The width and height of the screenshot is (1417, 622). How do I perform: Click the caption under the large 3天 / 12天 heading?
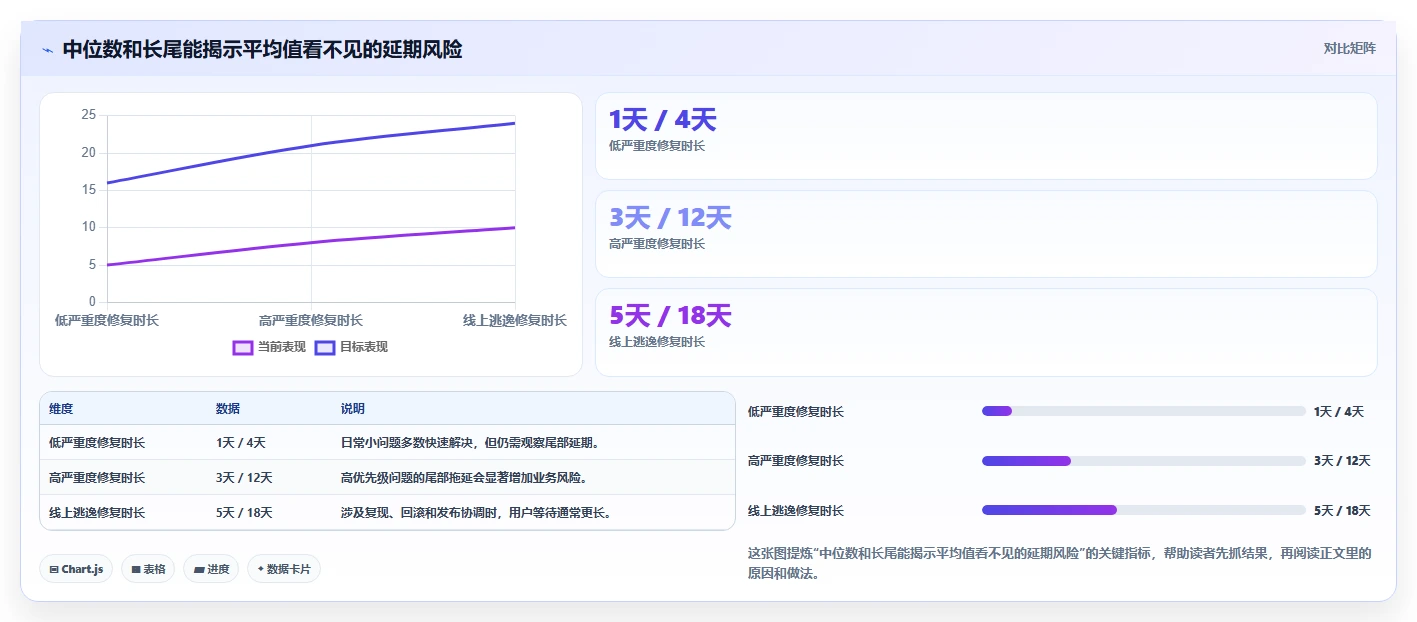click(x=657, y=244)
